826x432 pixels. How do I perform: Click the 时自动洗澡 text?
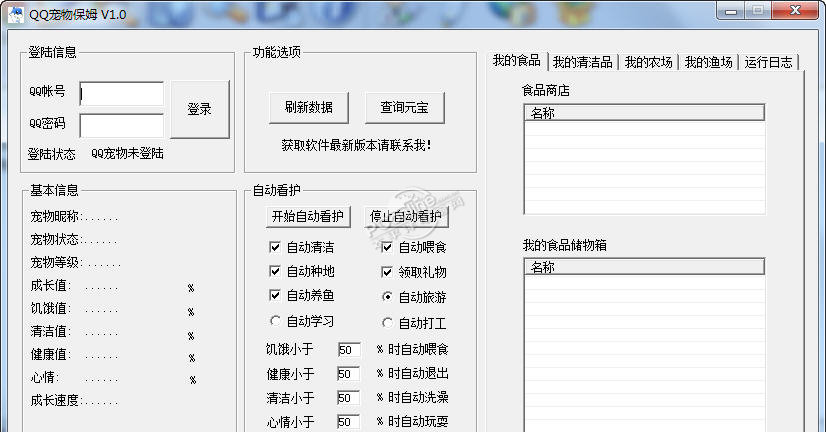418,397
